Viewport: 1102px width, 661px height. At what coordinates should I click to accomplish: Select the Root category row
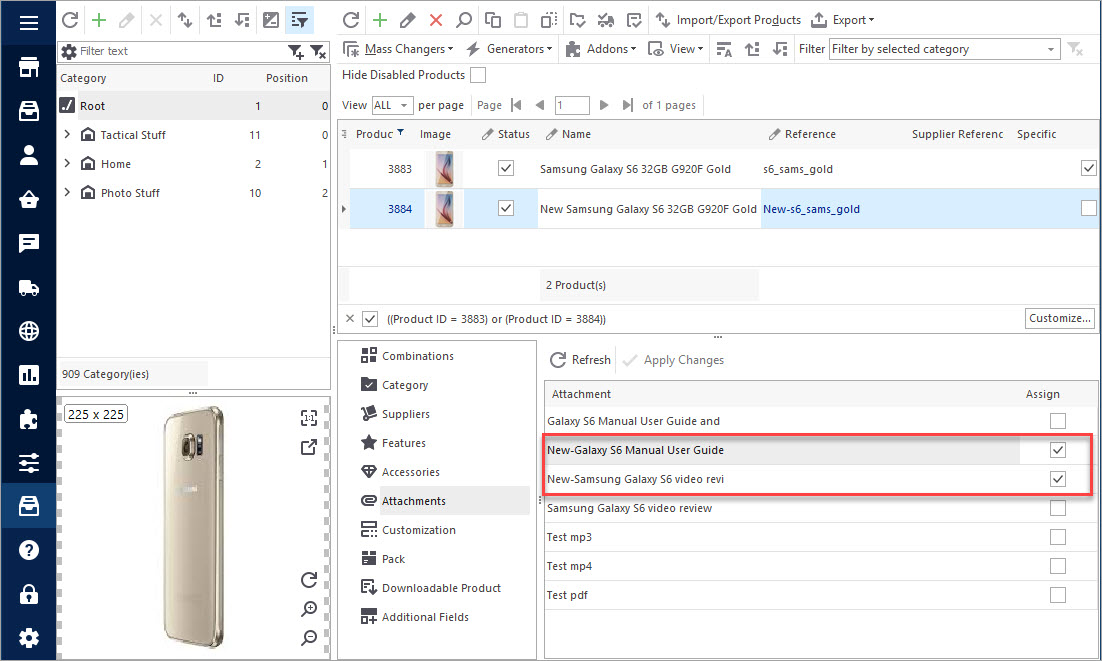coord(194,105)
